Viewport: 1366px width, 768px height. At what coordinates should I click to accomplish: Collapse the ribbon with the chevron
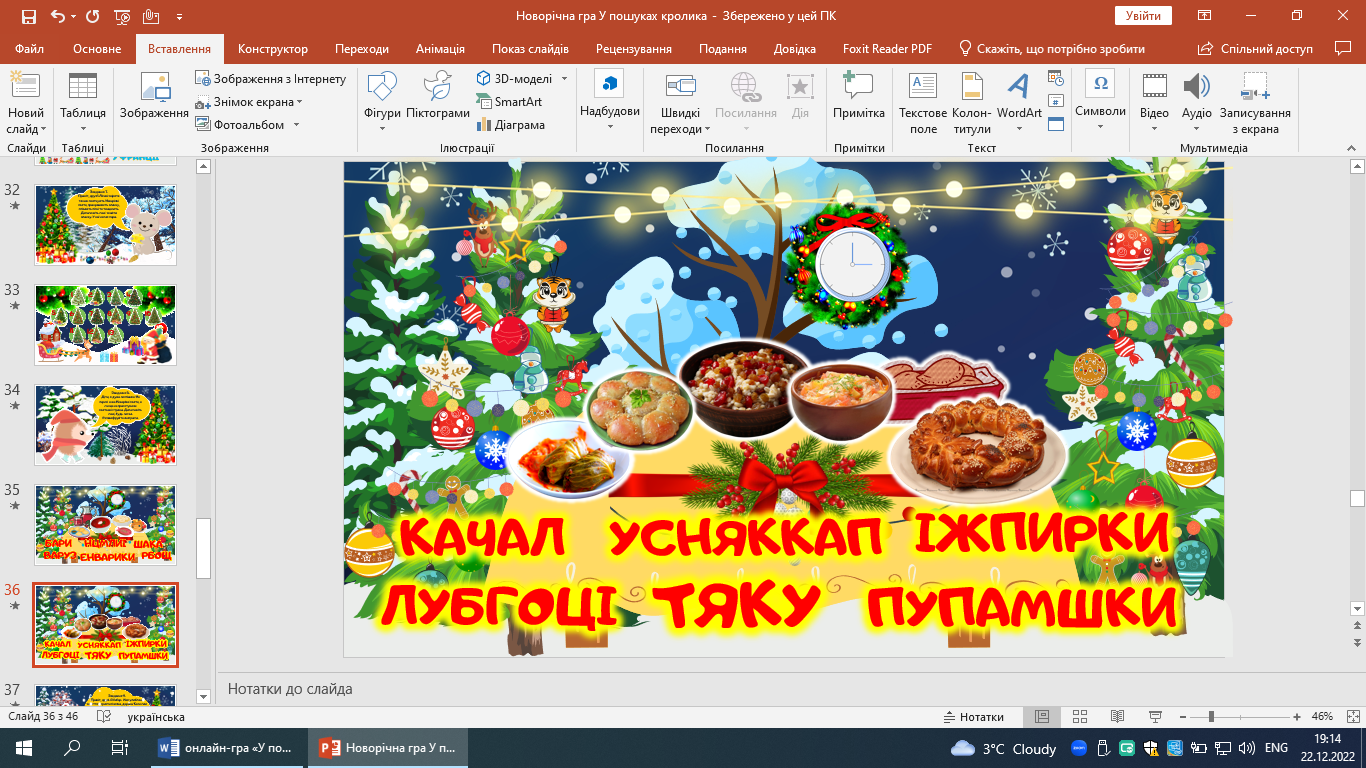[1353, 149]
